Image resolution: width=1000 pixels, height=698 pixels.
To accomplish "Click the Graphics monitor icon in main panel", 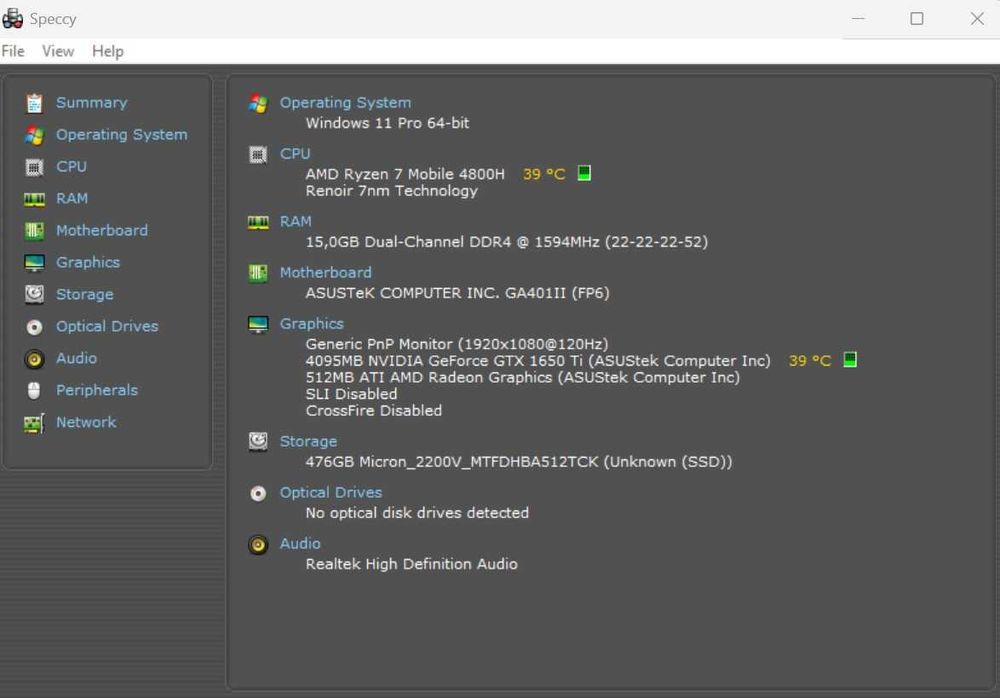I will click(258, 324).
